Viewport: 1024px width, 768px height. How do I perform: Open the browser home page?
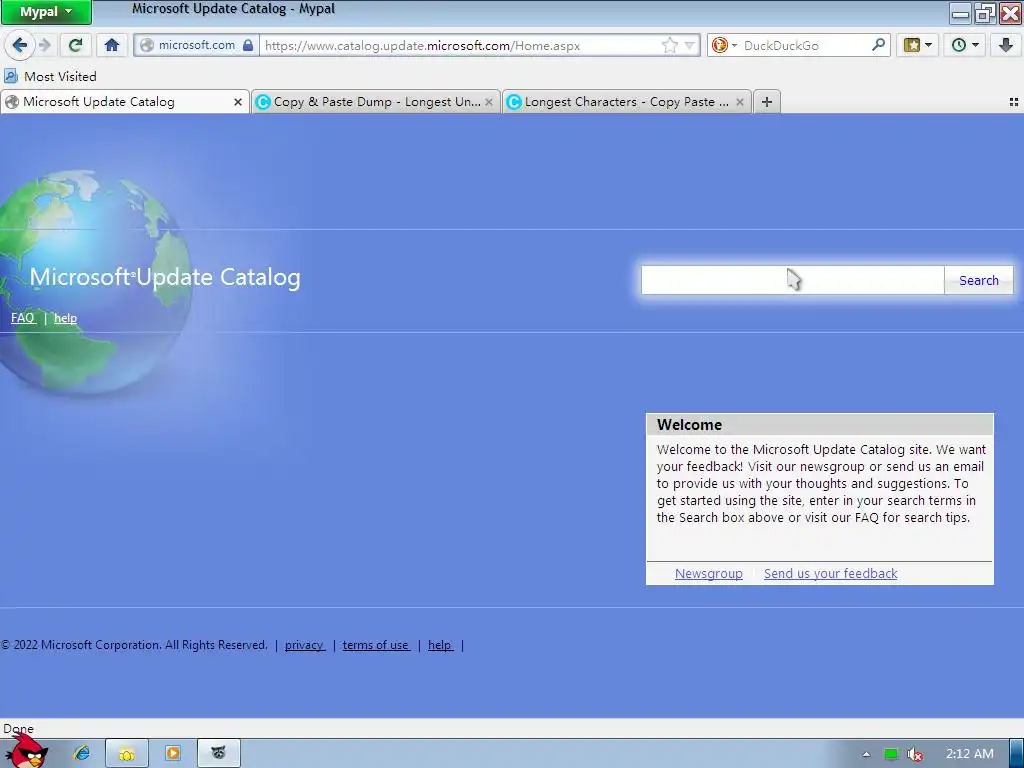pyautogui.click(x=112, y=45)
